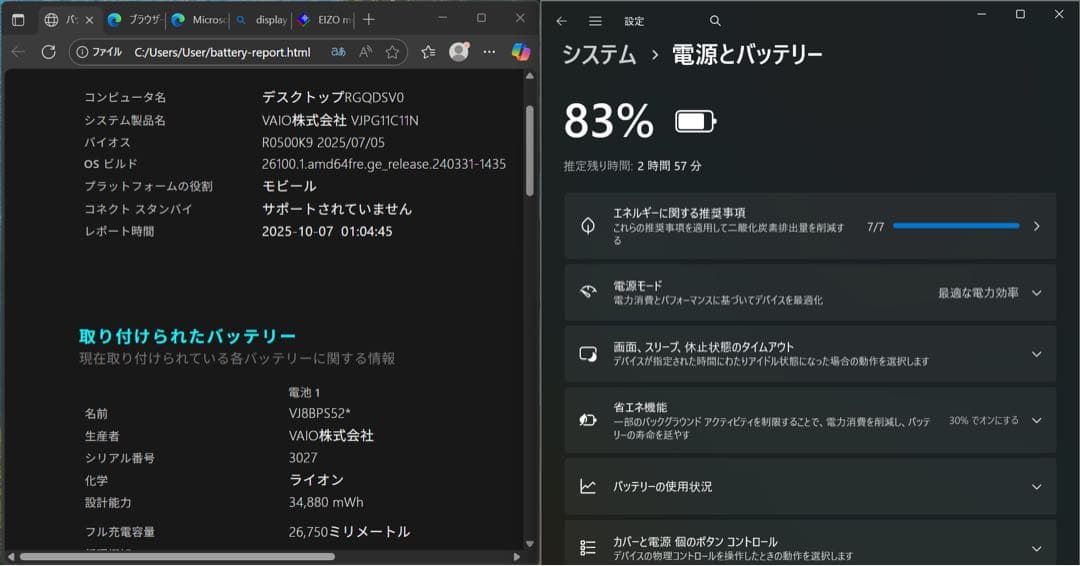Reload the battery report page
The width and height of the screenshot is (1080, 566).
48,52
